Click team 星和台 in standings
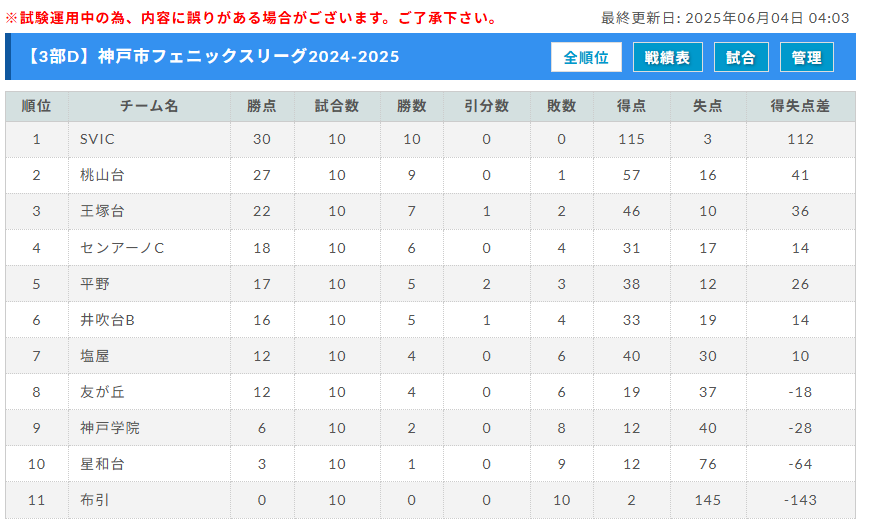The height and width of the screenshot is (529, 870). pyautogui.click(x=102, y=465)
